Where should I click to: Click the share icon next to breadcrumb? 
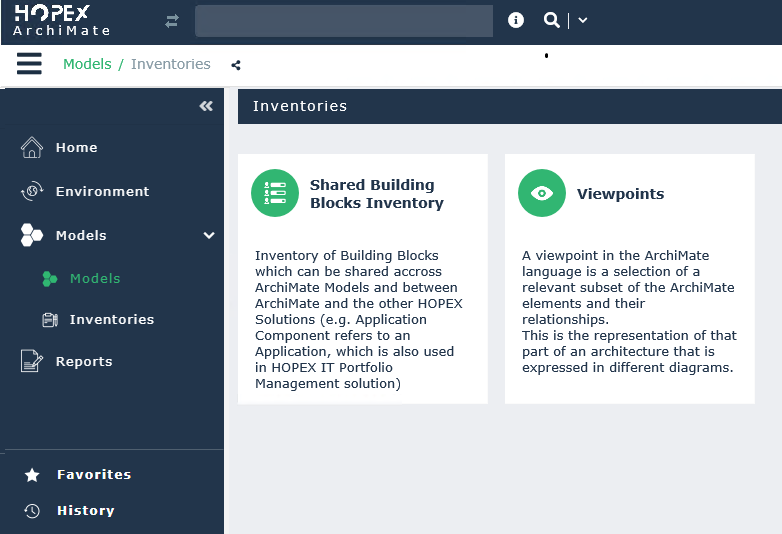pos(236,65)
